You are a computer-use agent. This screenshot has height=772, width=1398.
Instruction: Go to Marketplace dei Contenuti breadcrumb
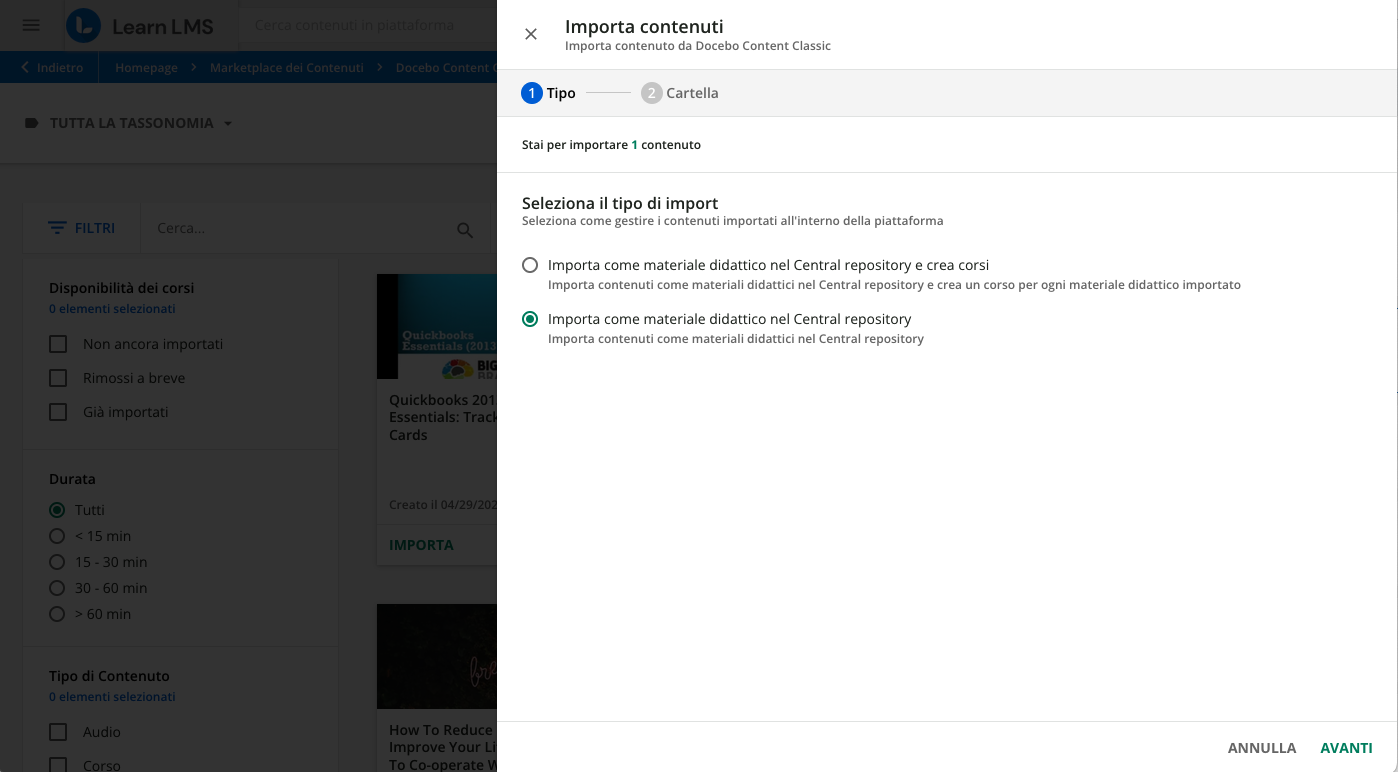coord(287,68)
